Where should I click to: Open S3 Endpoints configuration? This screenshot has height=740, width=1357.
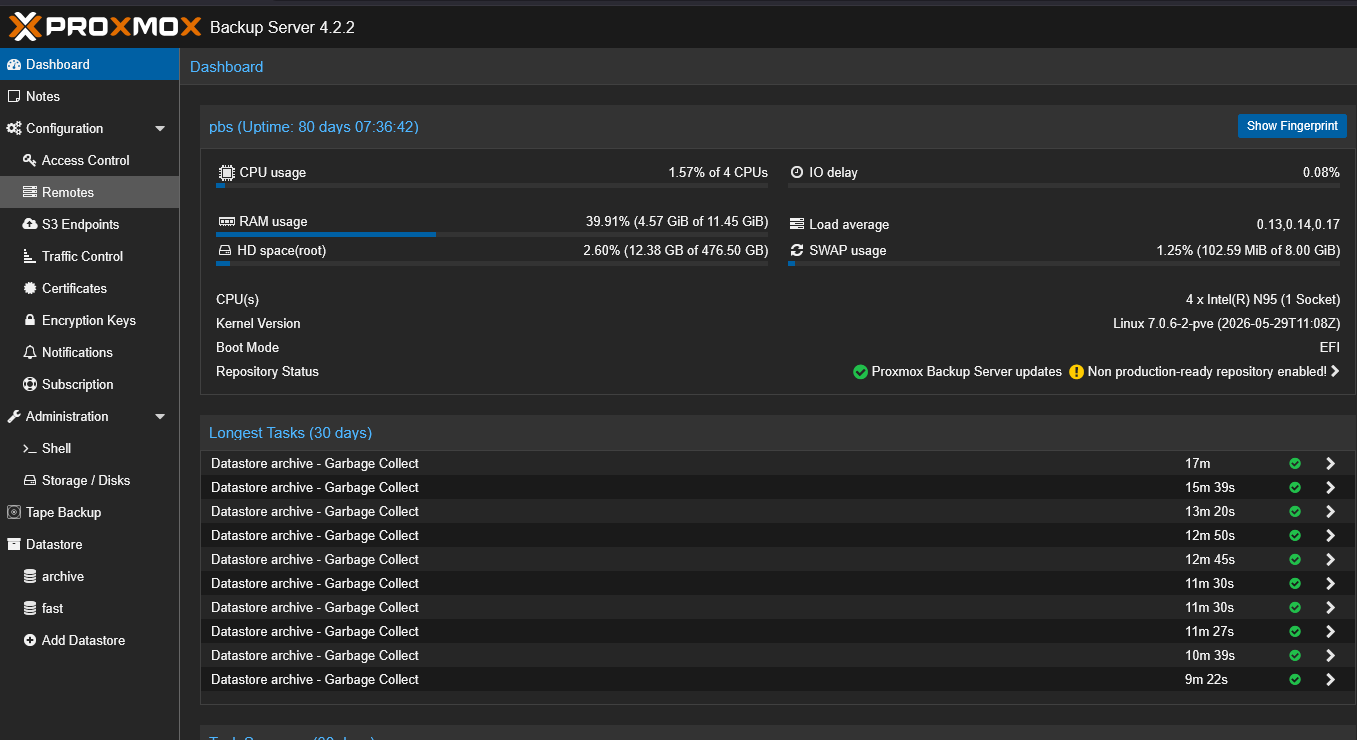pos(89,224)
